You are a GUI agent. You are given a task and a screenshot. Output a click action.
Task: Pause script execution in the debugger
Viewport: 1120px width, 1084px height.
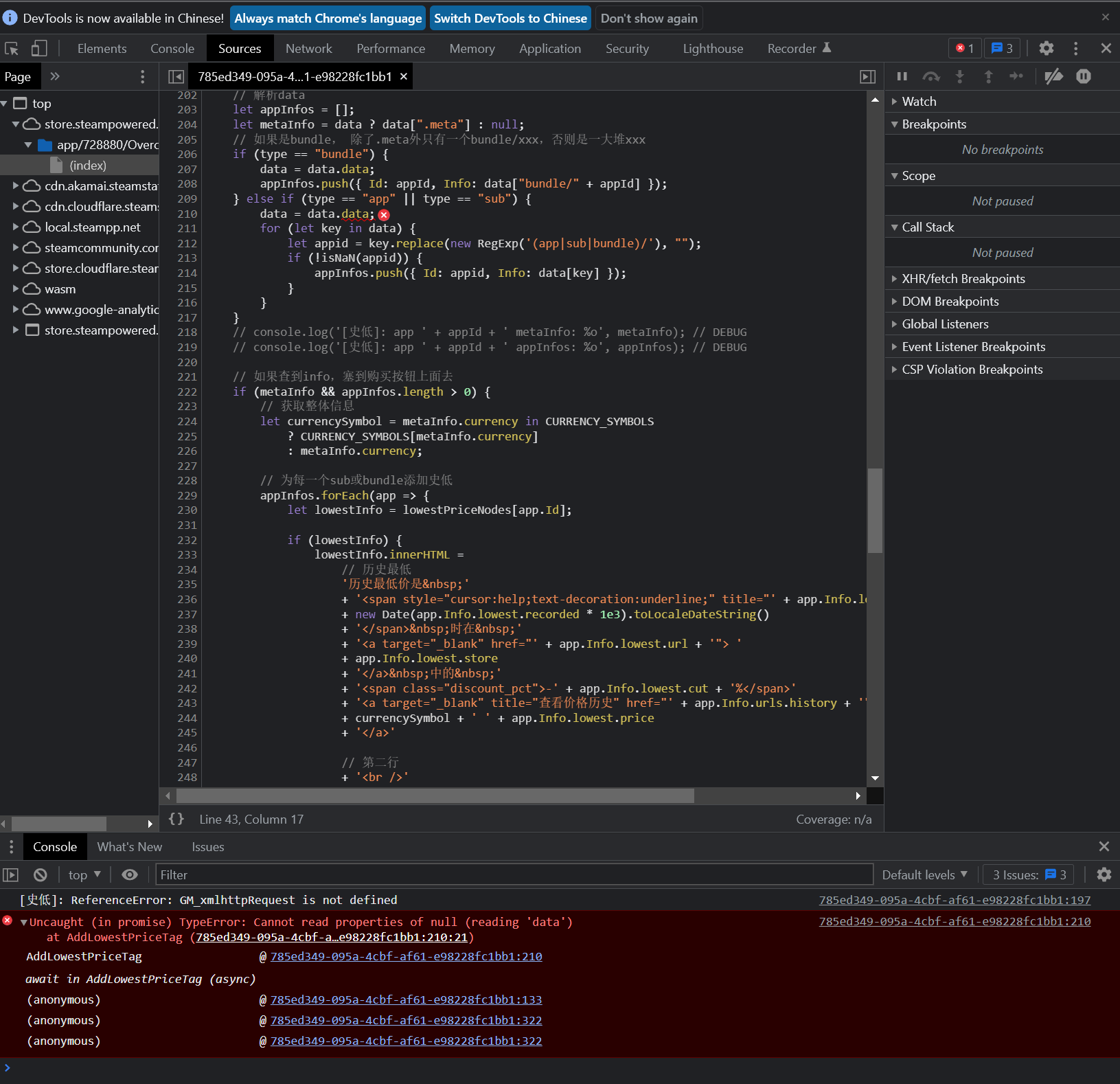tap(902, 76)
